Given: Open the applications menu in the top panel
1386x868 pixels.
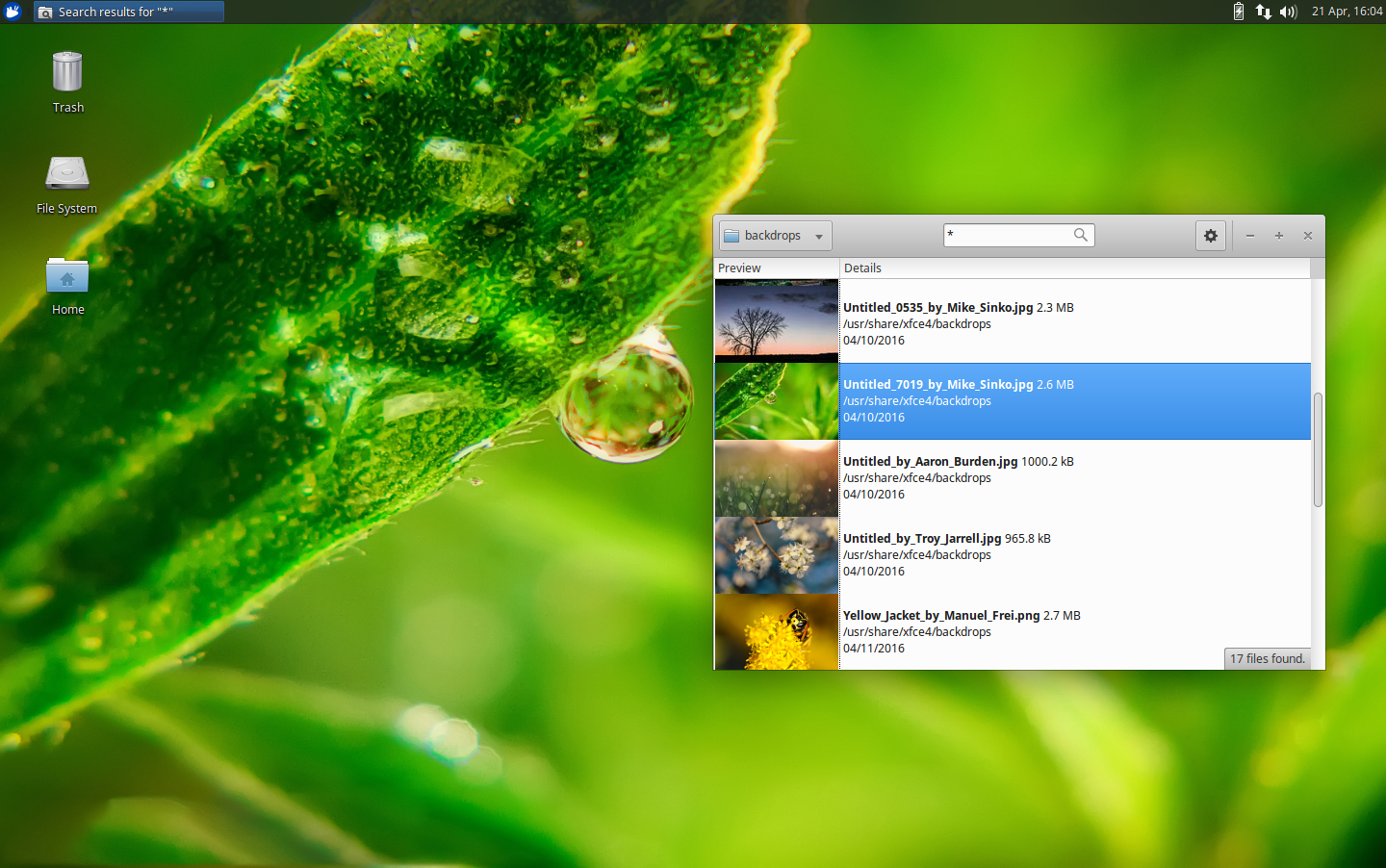Looking at the screenshot, I should coord(13,12).
